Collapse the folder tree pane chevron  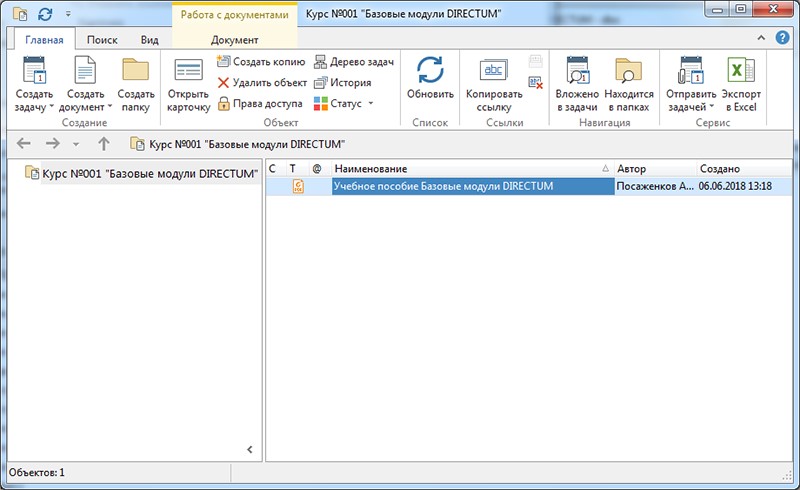[249, 450]
